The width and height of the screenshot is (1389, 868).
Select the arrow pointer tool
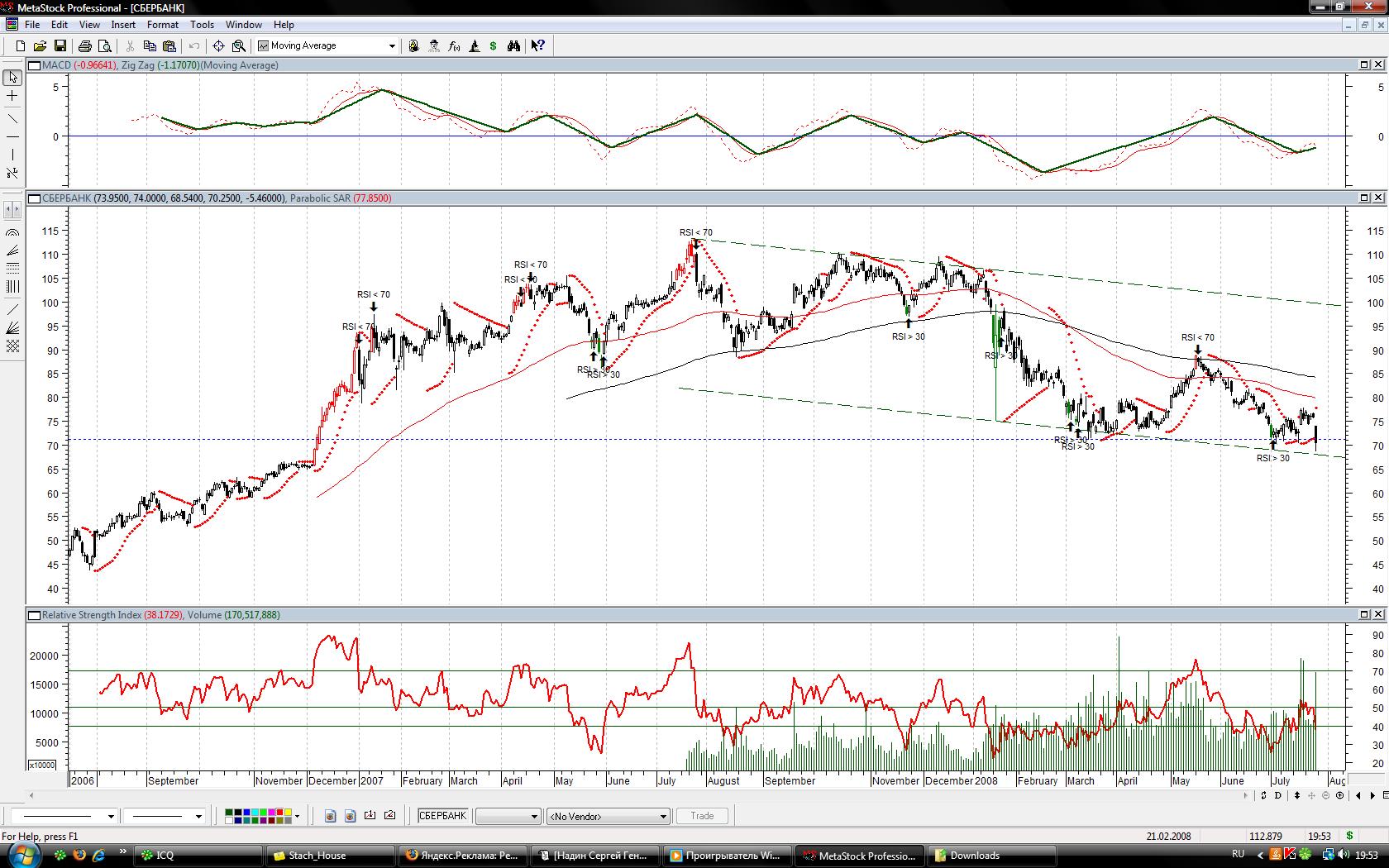click(12, 78)
